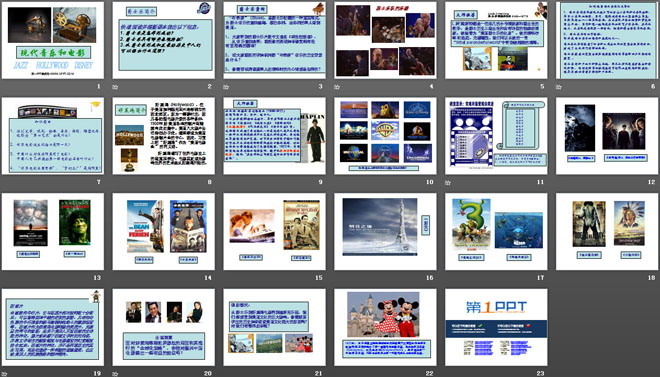Select slide 9 with the Chaplin photo

tap(274, 136)
